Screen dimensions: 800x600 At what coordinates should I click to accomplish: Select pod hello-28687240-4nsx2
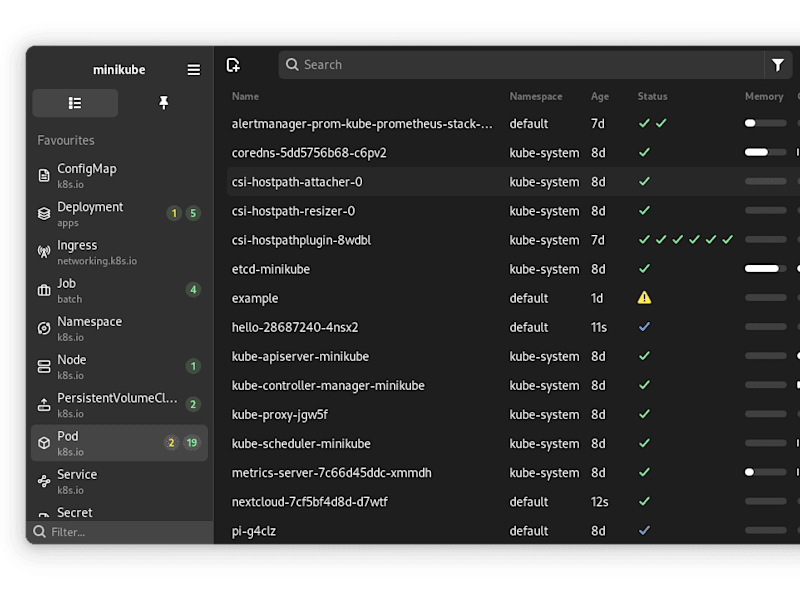pyautogui.click(x=513, y=328)
